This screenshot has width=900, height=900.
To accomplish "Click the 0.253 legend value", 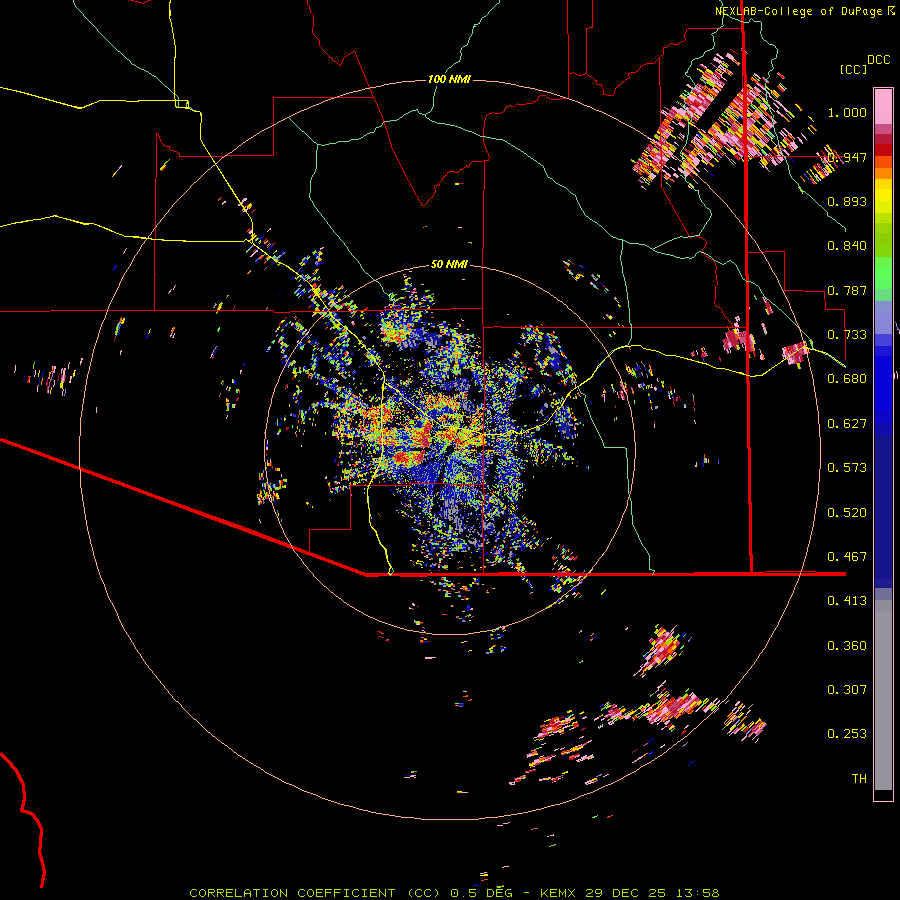I will tap(847, 734).
